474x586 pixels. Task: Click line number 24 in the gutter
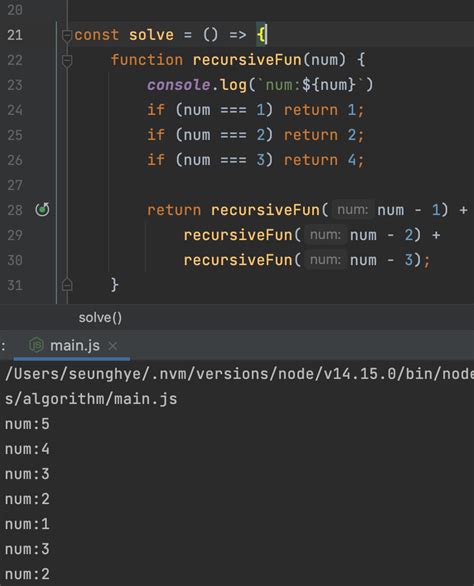click(15, 110)
